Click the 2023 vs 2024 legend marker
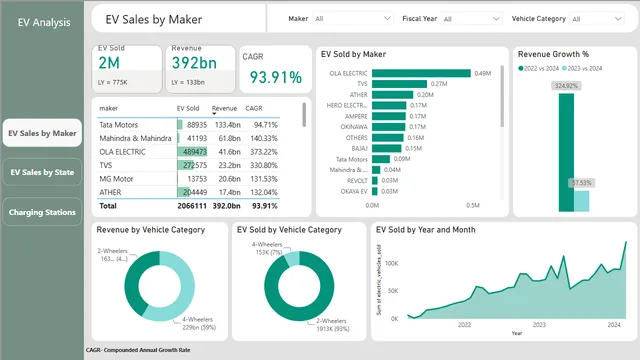This screenshot has width=640, height=360. [x=564, y=68]
